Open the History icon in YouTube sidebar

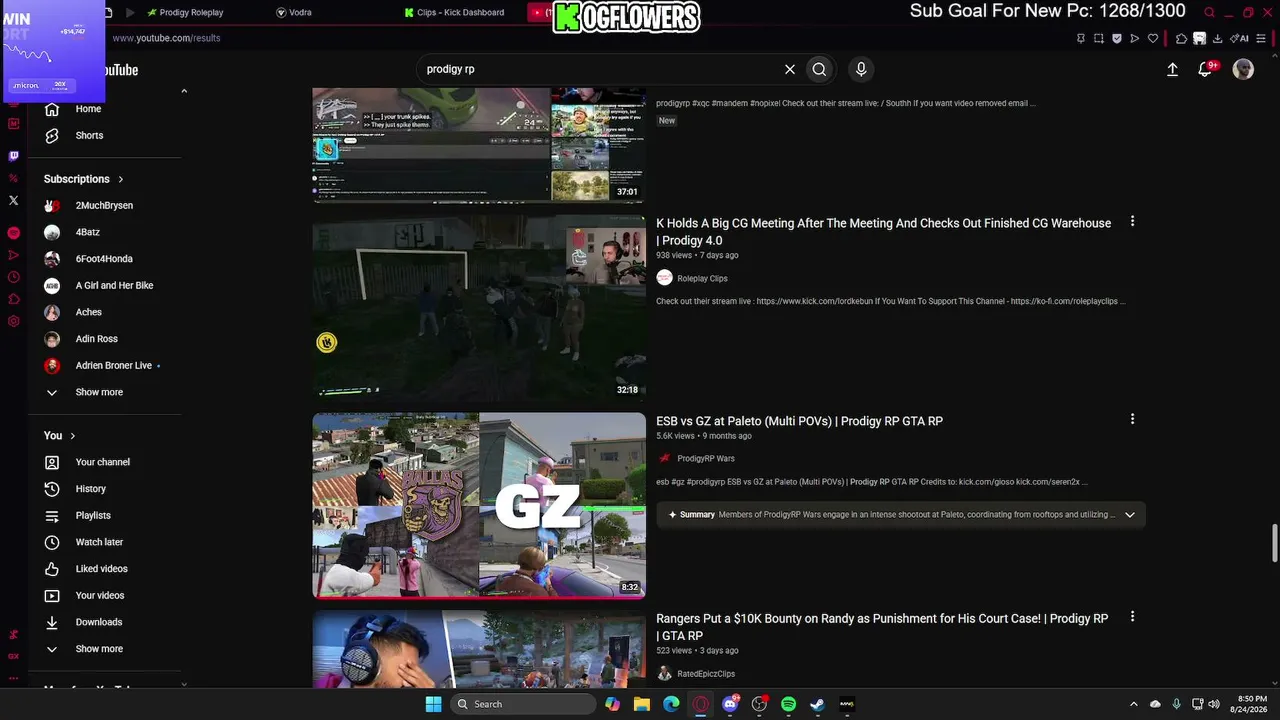(x=52, y=489)
